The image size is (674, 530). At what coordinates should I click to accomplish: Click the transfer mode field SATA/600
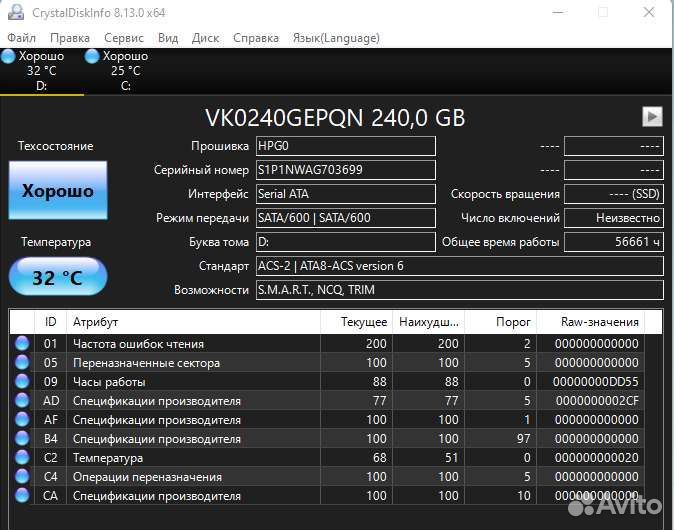pyautogui.click(x=346, y=218)
